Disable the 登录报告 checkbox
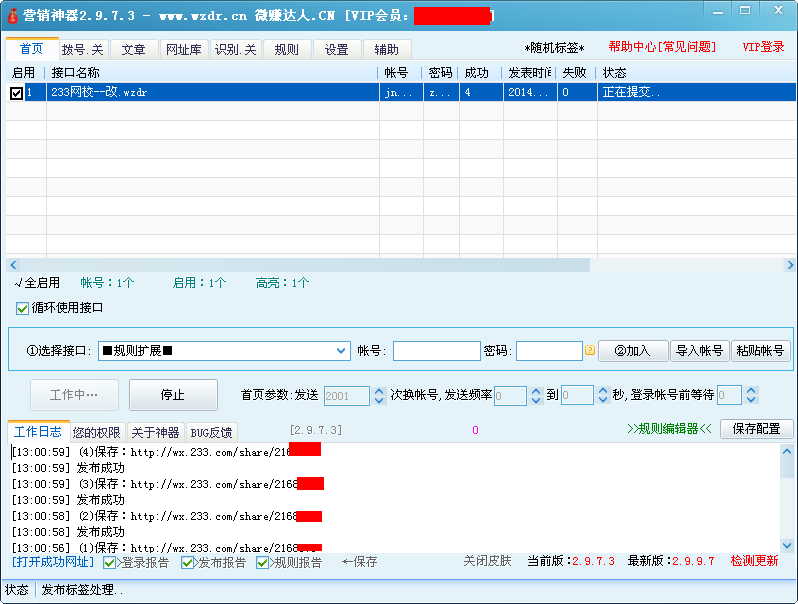 click(110, 563)
